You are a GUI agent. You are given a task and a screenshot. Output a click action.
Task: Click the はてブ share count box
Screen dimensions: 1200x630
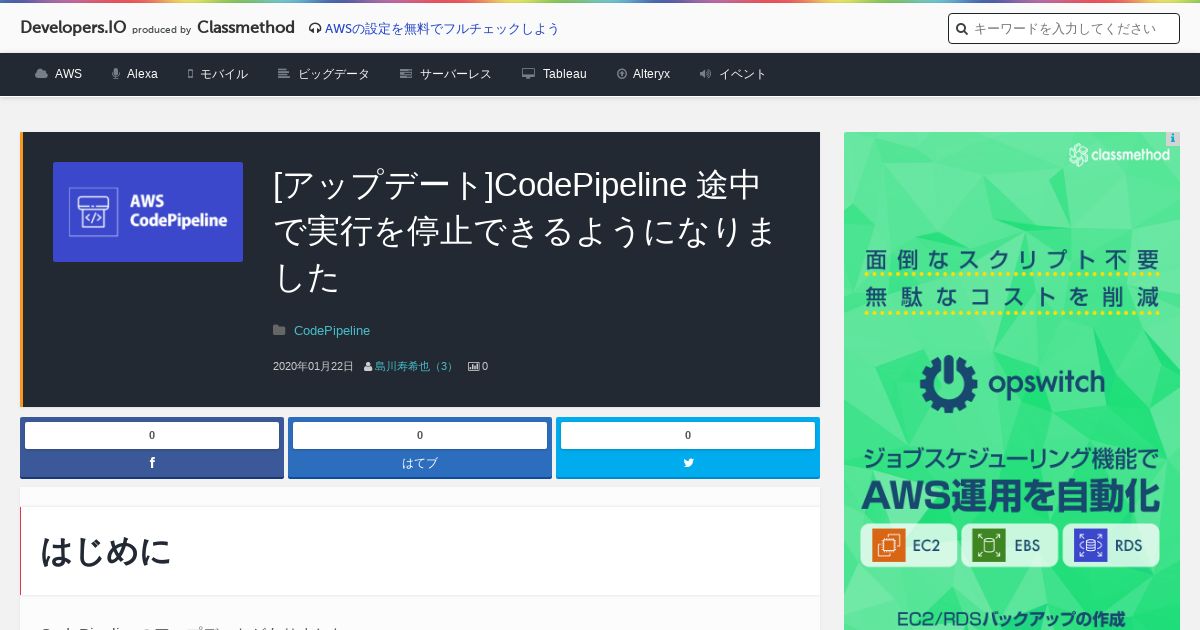click(420, 435)
